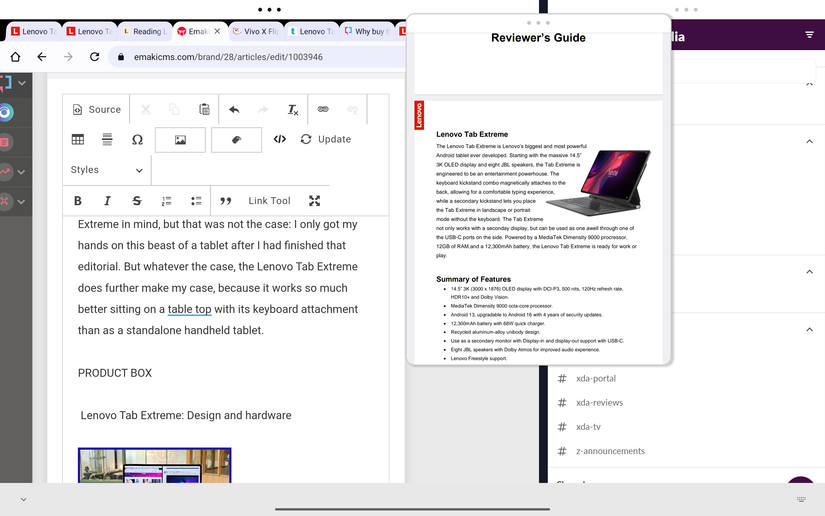
Task: Insert a numbered list
Action: 167,201
